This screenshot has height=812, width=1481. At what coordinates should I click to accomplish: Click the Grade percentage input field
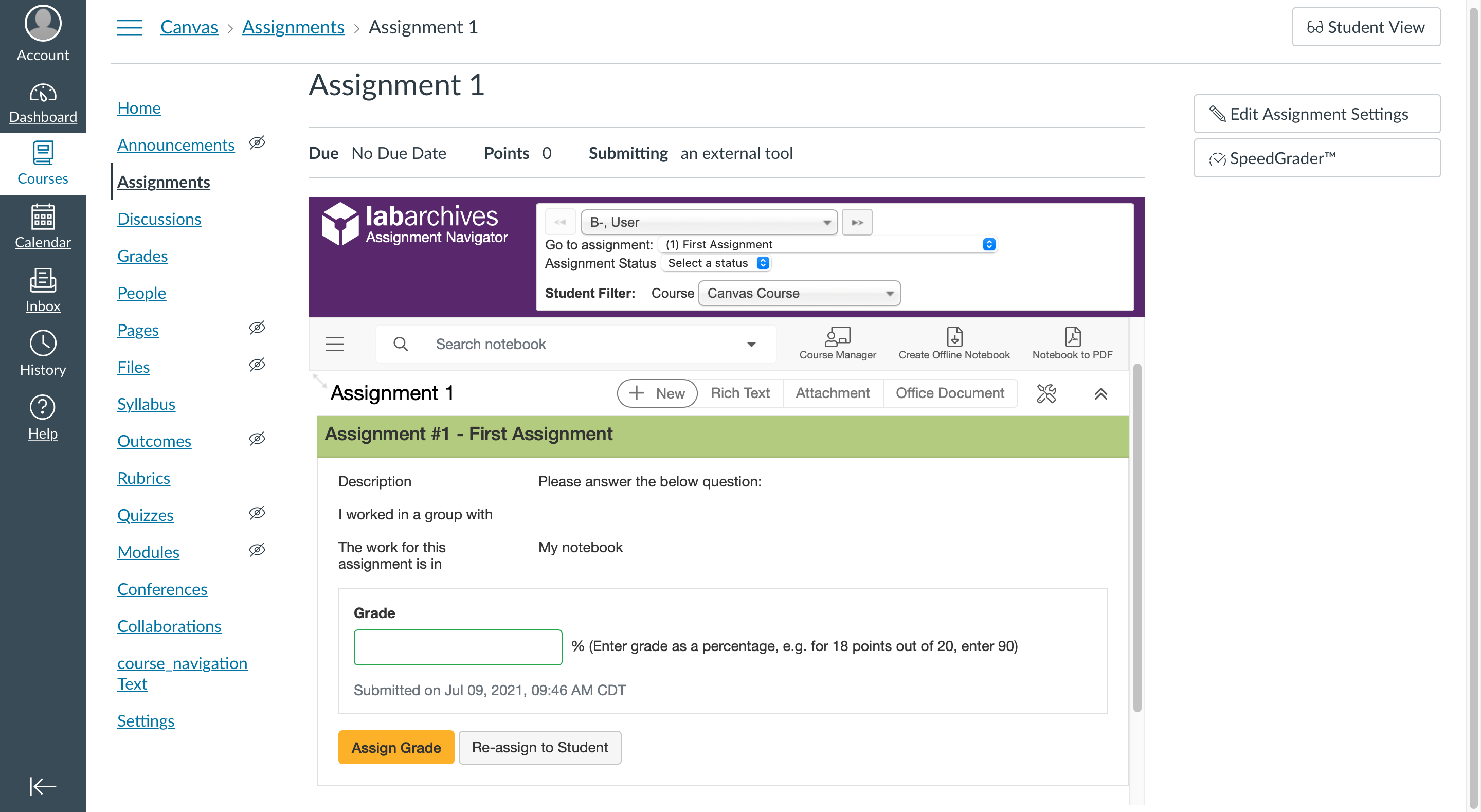click(x=458, y=647)
